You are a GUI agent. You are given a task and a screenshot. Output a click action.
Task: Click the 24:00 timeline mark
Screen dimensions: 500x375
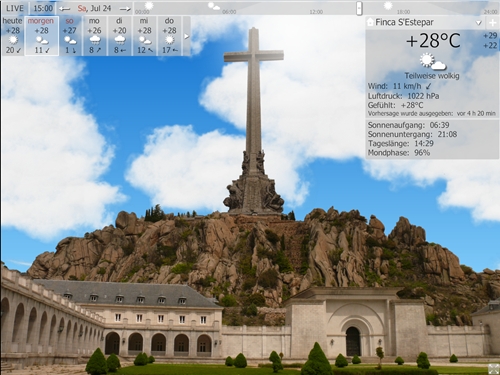coord(491,12)
